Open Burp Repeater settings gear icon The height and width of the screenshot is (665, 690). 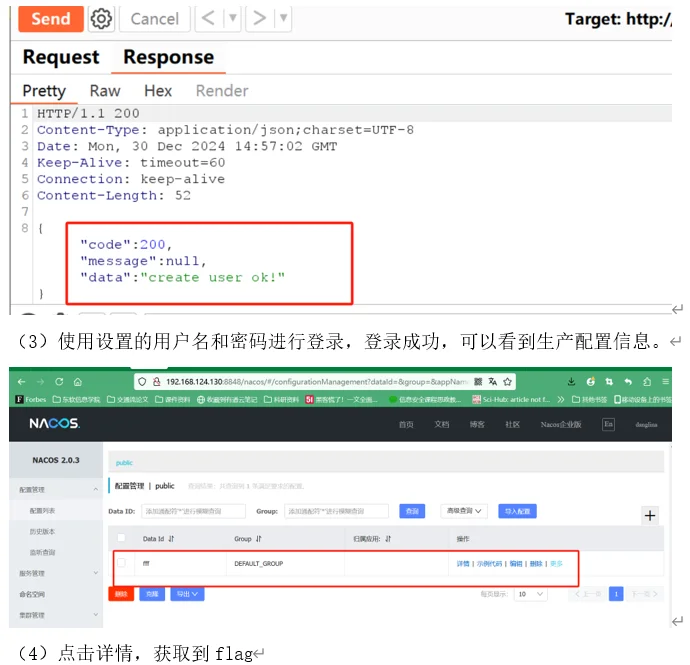coord(101,19)
